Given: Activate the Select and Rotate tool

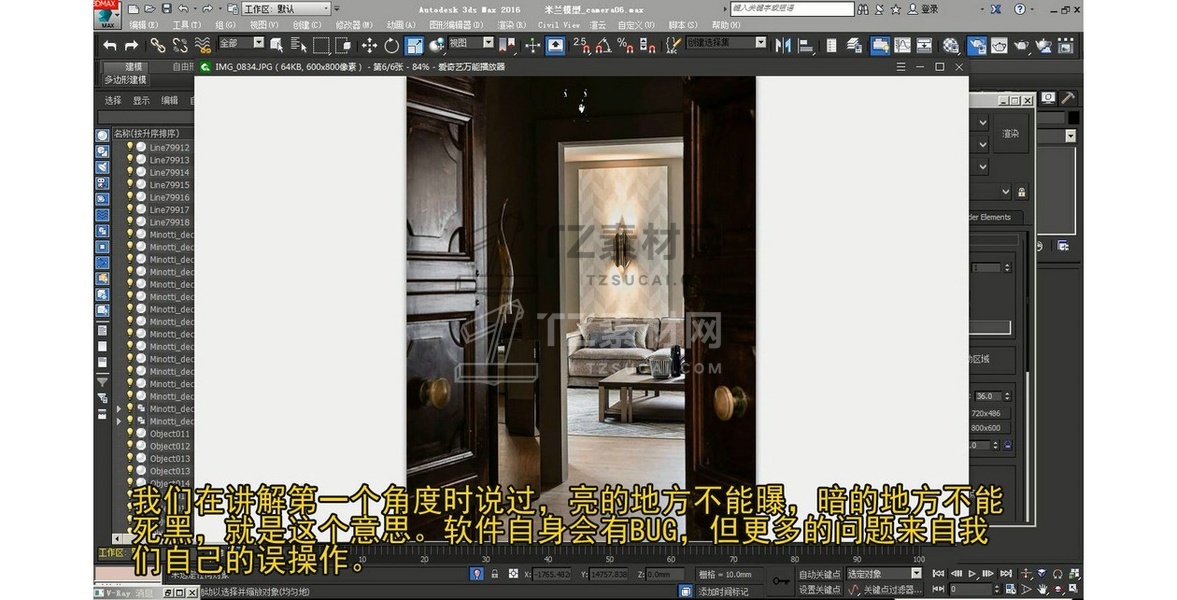Looking at the screenshot, I should point(391,46).
